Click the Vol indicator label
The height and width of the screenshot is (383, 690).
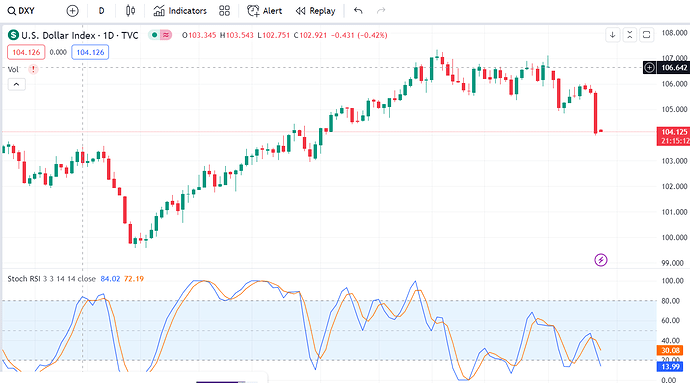[x=13, y=70]
